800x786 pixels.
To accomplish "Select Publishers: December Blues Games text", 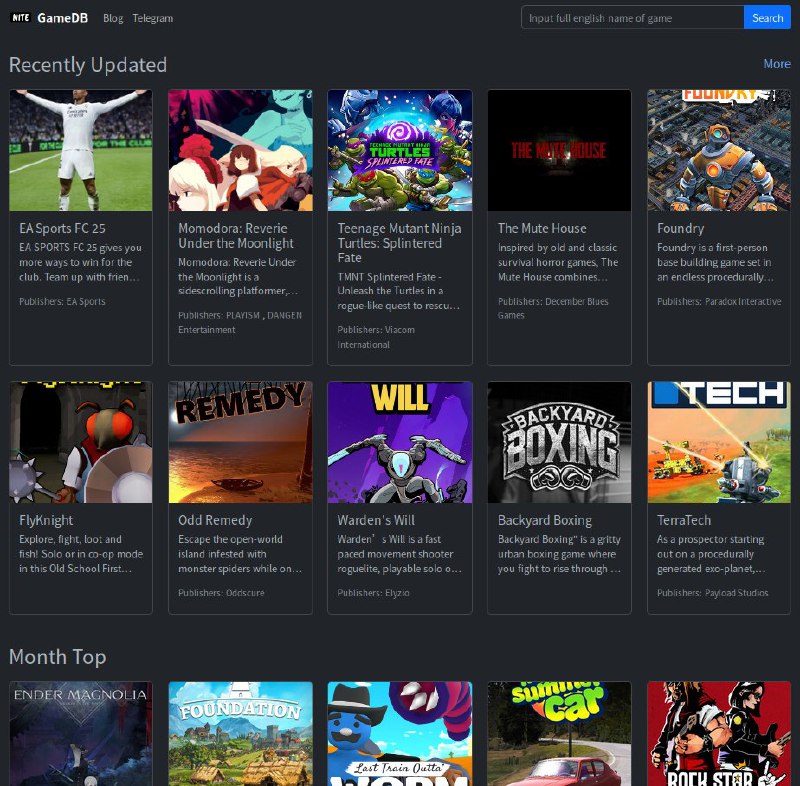I will (553, 308).
